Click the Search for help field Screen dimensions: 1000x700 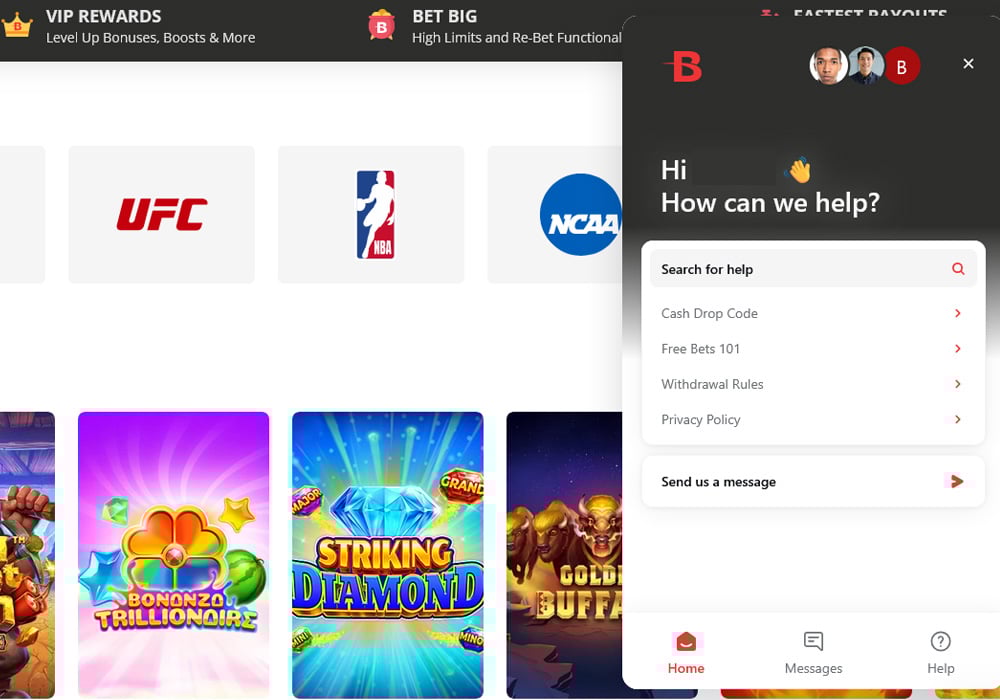[800, 269]
